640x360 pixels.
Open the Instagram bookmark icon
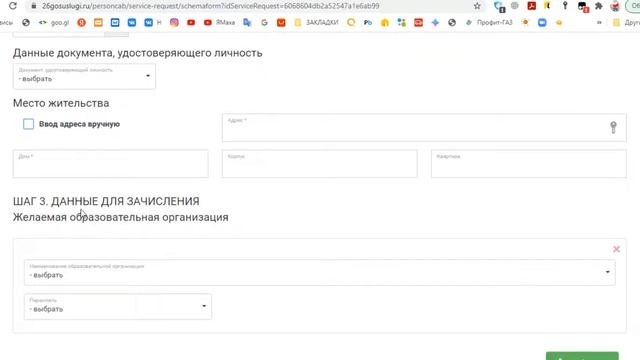click(x=174, y=23)
